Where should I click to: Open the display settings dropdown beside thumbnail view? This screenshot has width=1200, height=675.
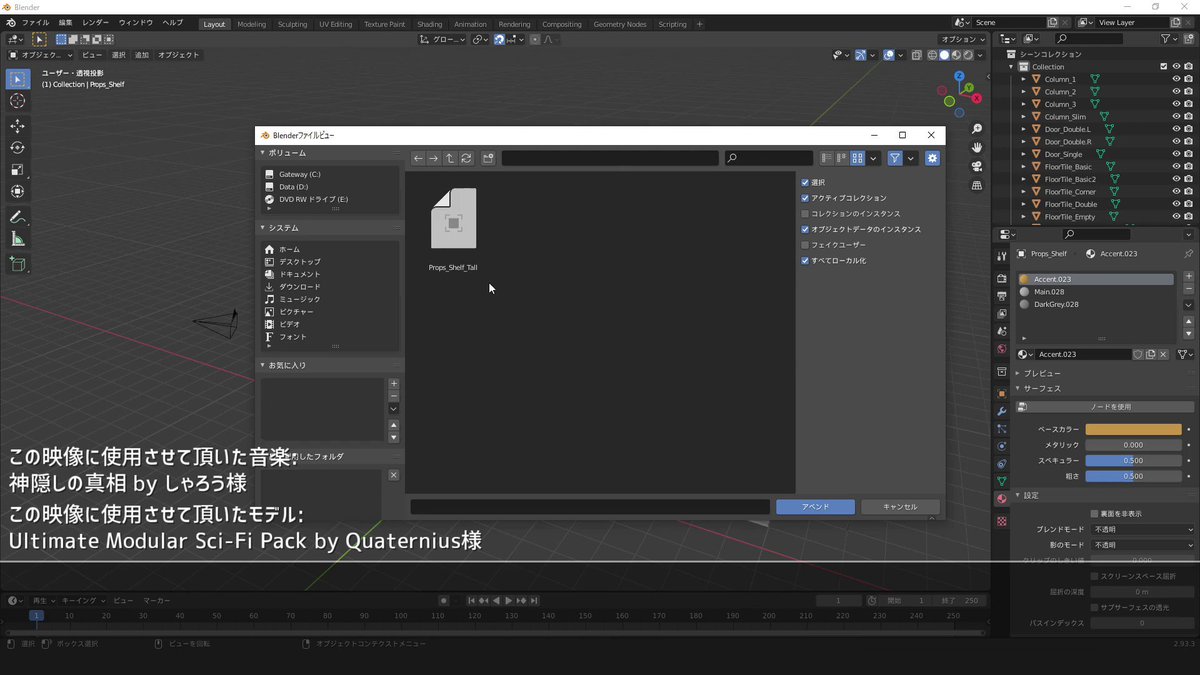click(x=874, y=158)
